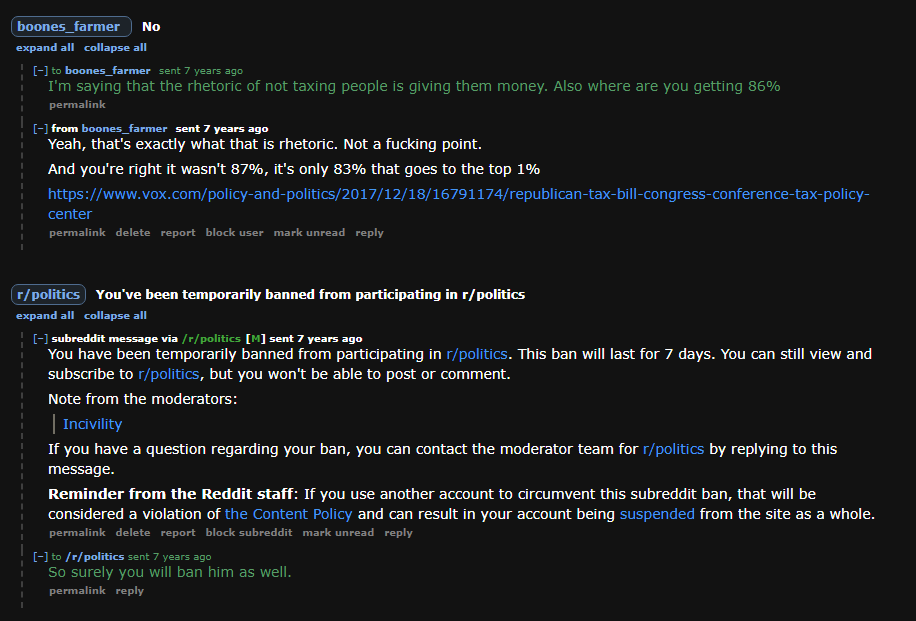Report the message from boones_farmer
916x621 pixels.
click(x=178, y=233)
